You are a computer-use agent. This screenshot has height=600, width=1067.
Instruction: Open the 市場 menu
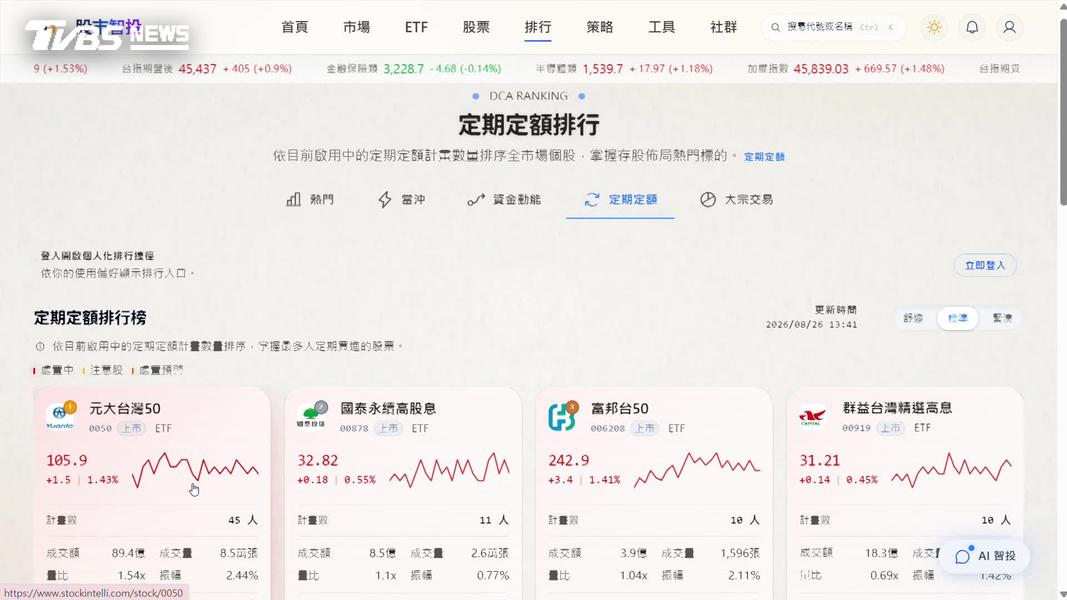(x=357, y=27)
